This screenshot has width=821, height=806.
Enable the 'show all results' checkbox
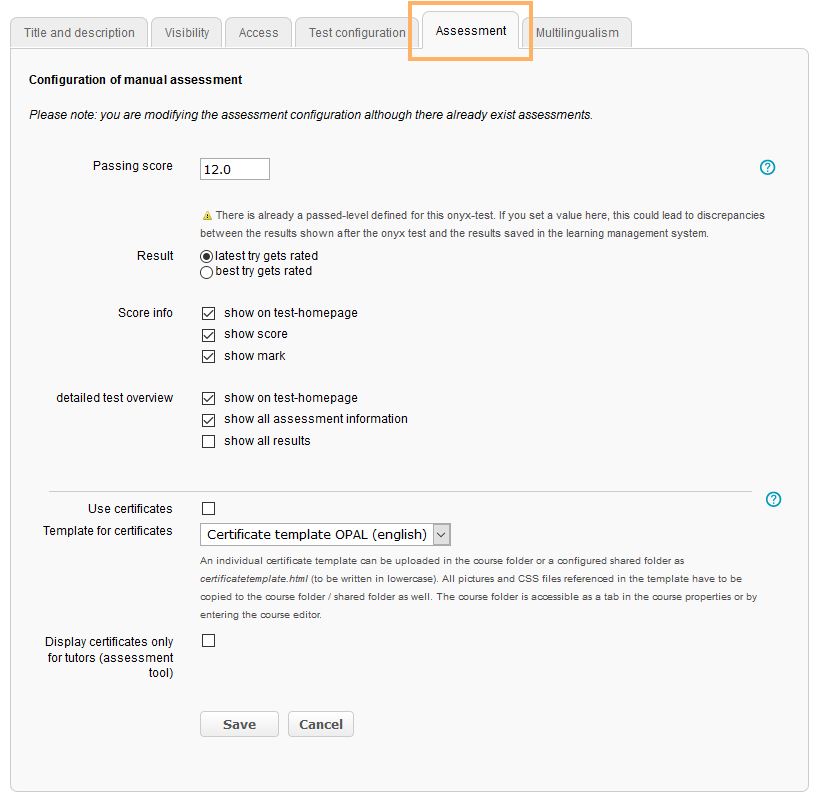click(209, 442)
